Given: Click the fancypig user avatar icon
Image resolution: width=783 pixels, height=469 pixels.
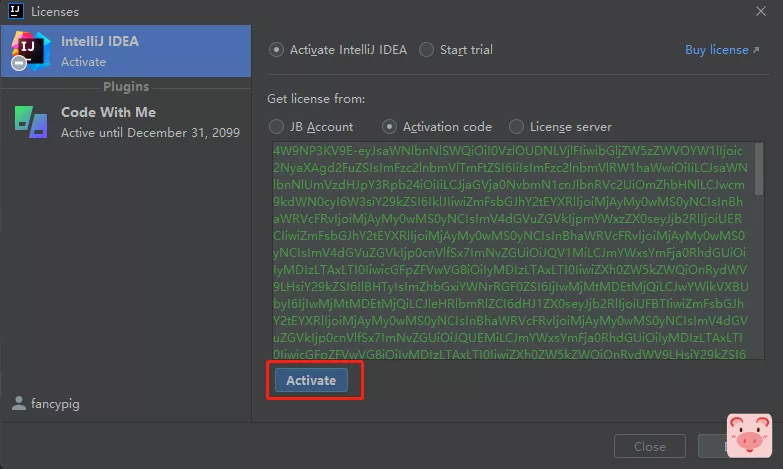Looking at the screenshot, I should click(x=19, y=403).
